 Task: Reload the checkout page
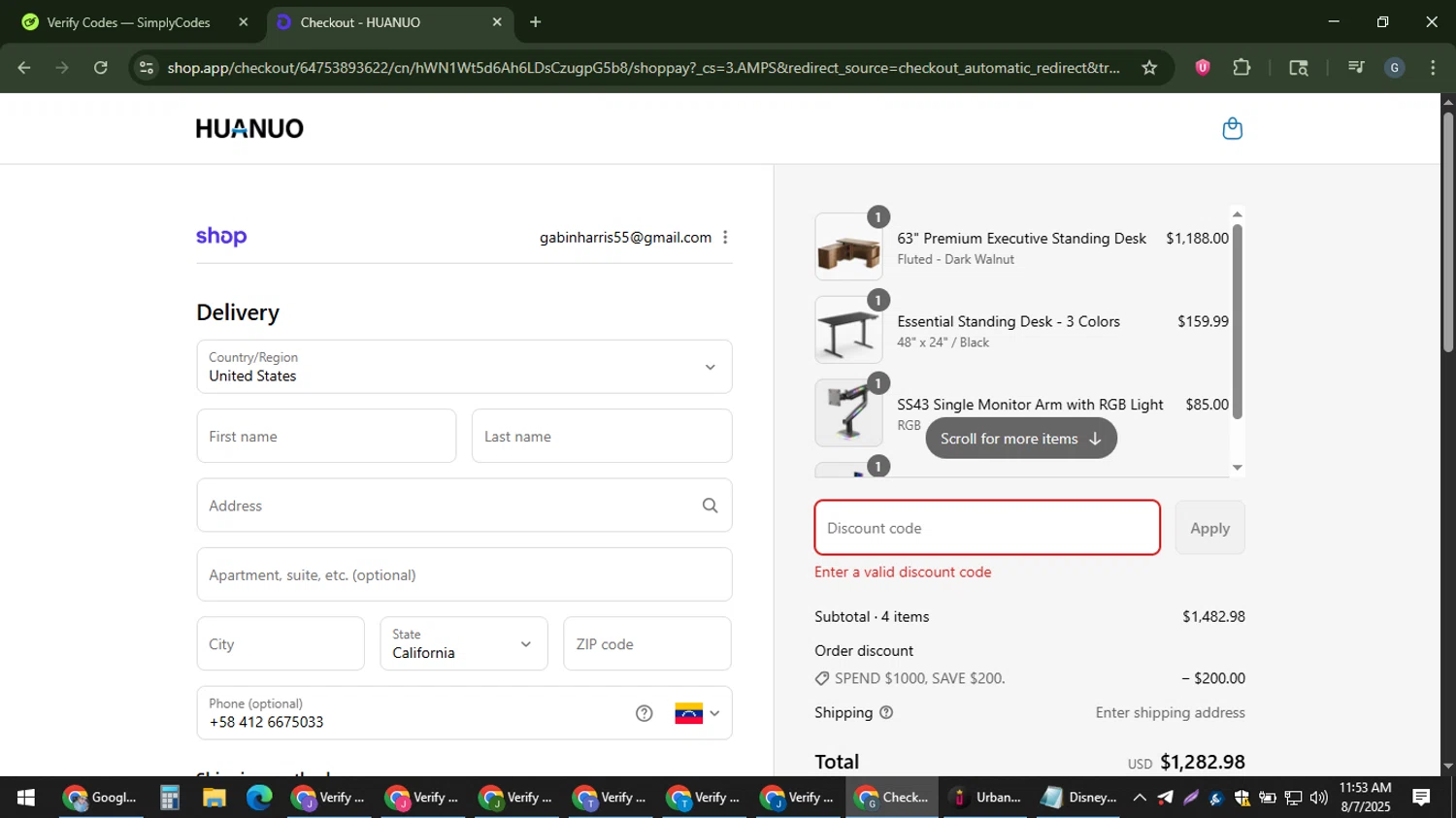101,67
